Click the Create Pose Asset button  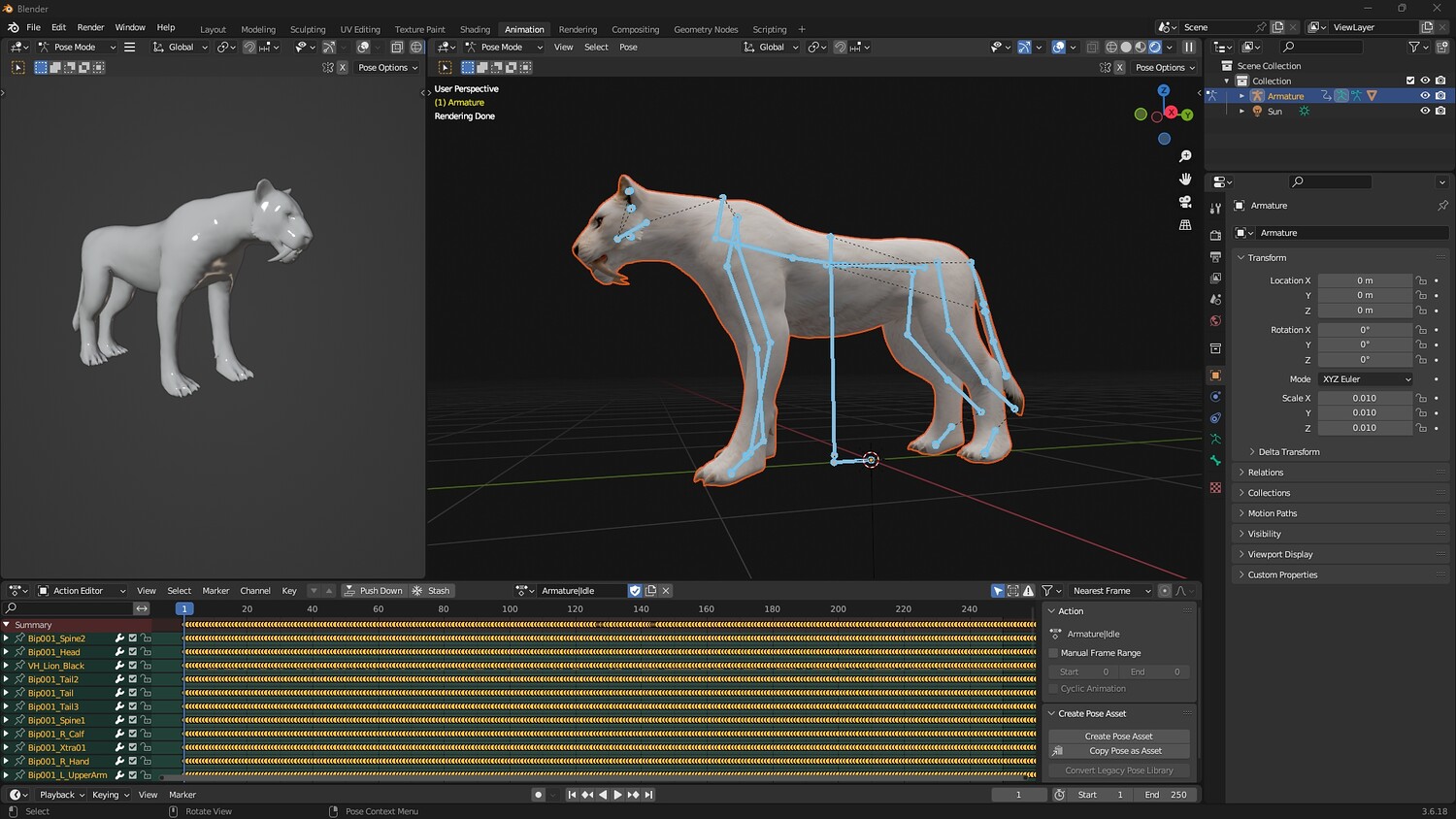tap(1118, 737)
